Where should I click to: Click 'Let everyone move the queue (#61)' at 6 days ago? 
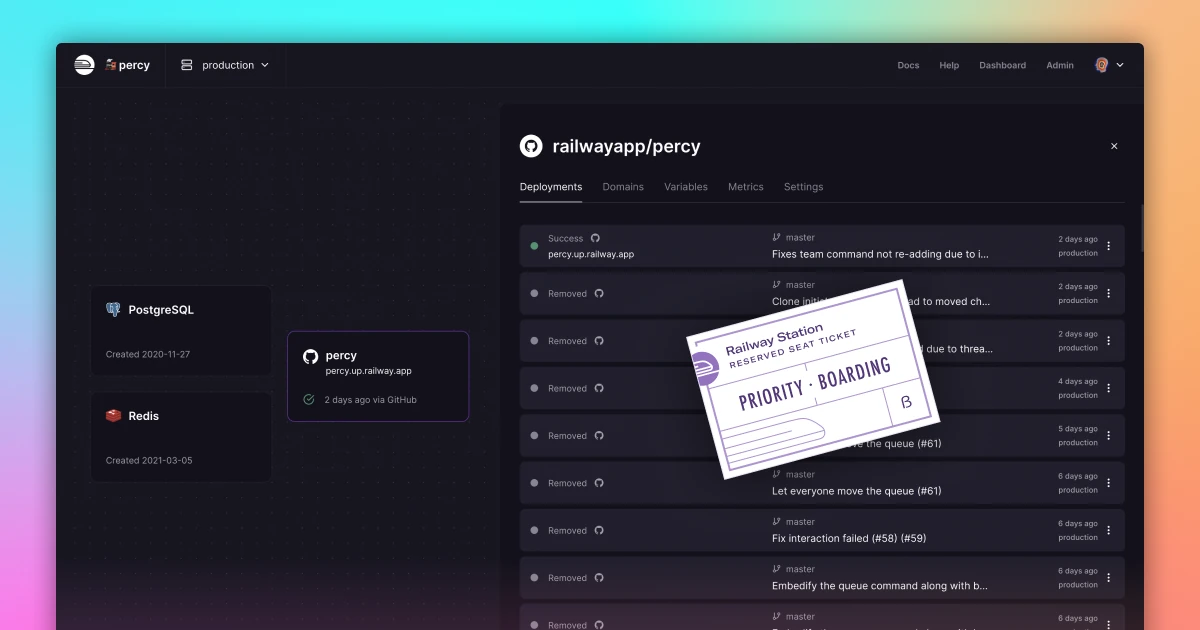(856, 491)
